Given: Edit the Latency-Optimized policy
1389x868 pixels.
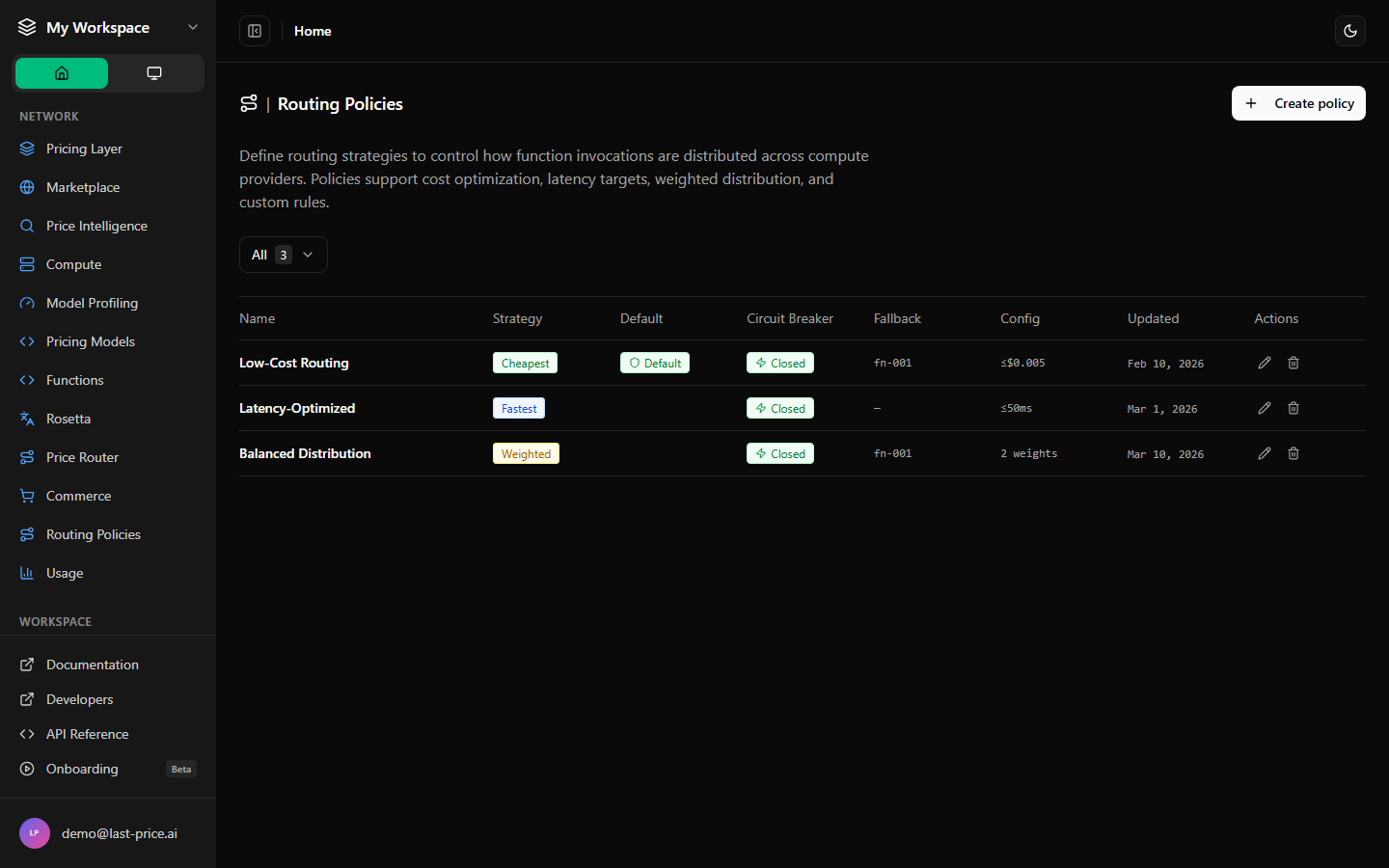Looking at the screenshot, I should pos(1265,408).
